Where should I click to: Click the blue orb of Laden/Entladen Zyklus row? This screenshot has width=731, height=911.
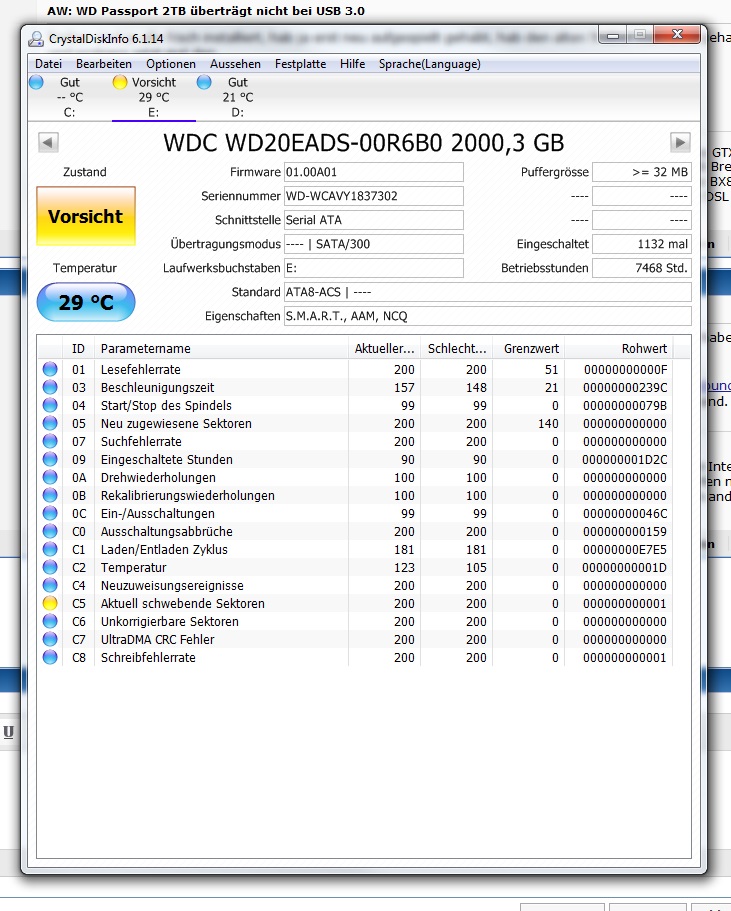coord(50,549)
